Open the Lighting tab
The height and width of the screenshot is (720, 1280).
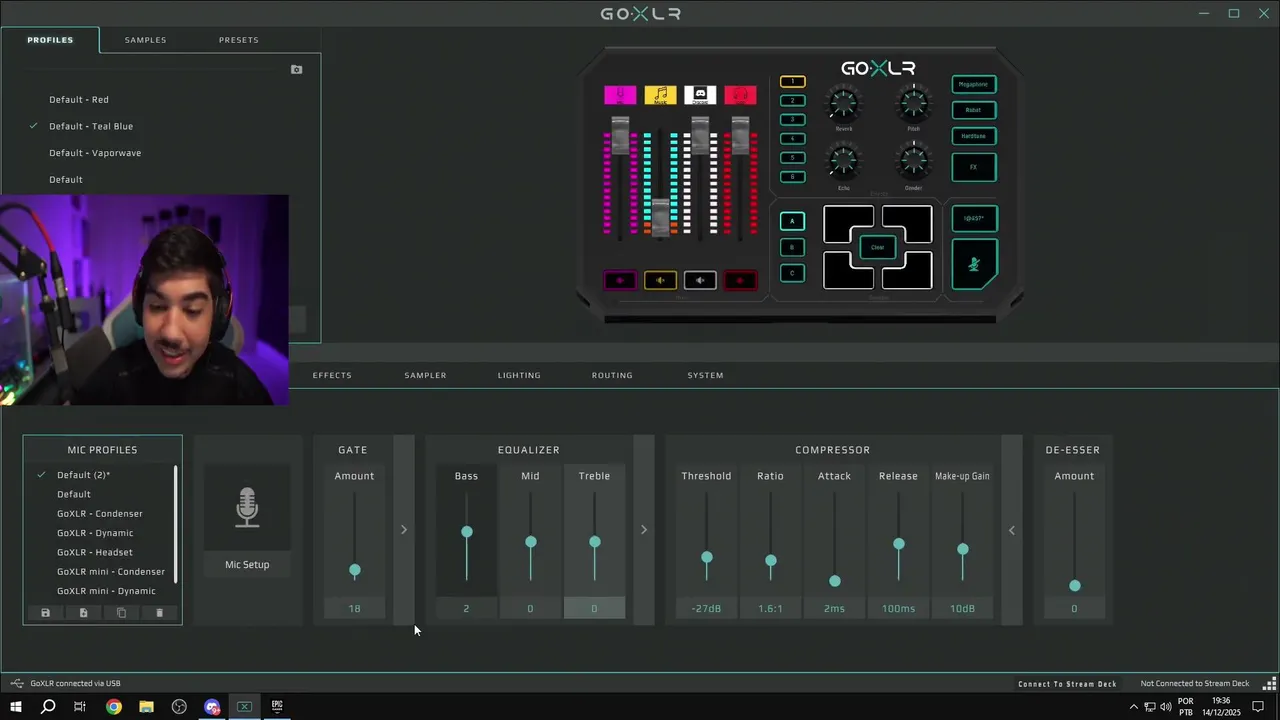tap(519, 375)
